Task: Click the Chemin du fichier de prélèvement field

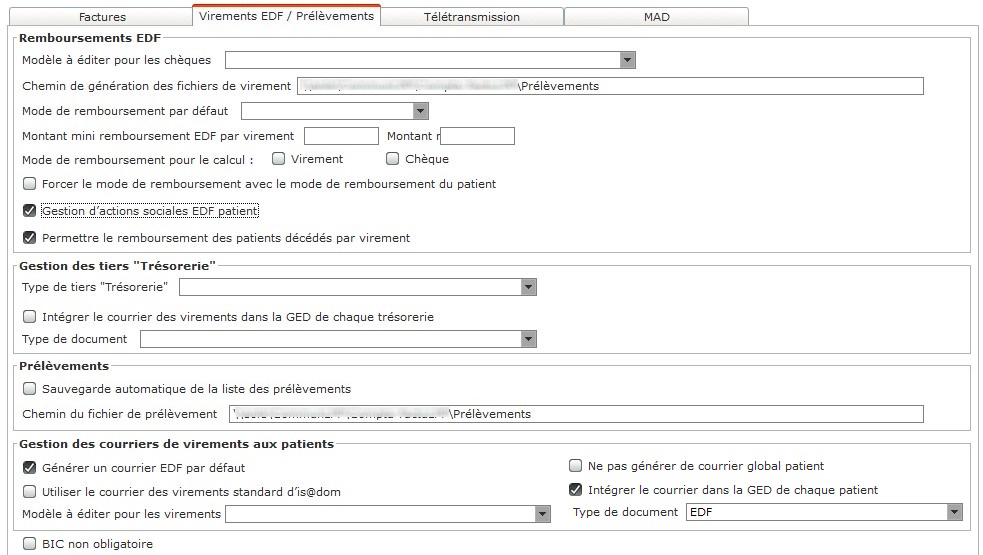Action: point(576,414)
